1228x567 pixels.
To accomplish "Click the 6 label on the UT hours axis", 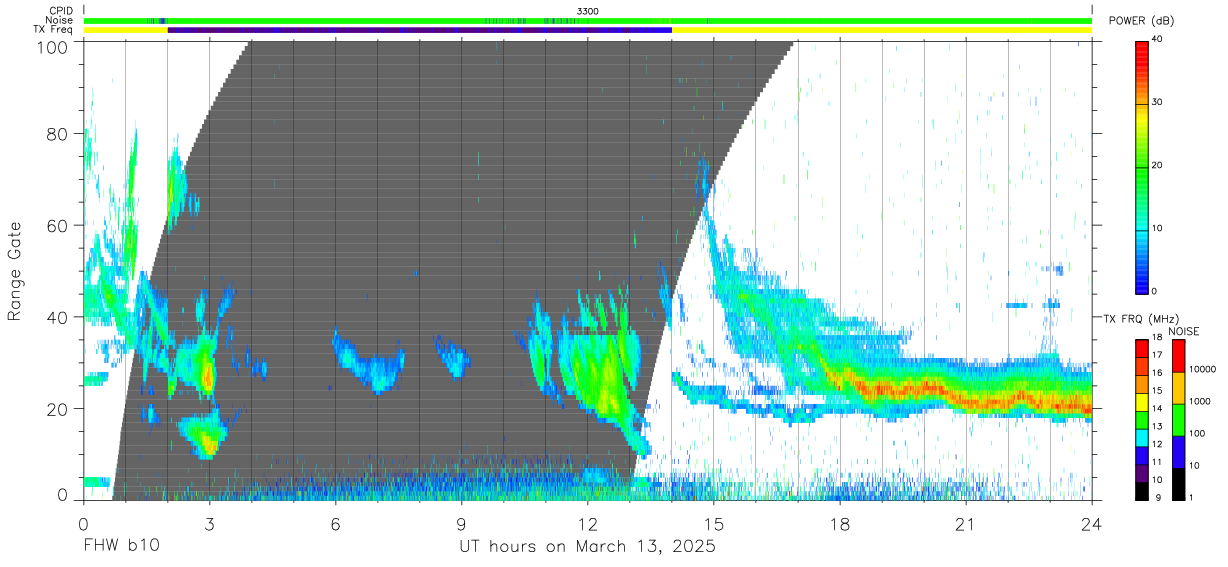I will 335,524.
